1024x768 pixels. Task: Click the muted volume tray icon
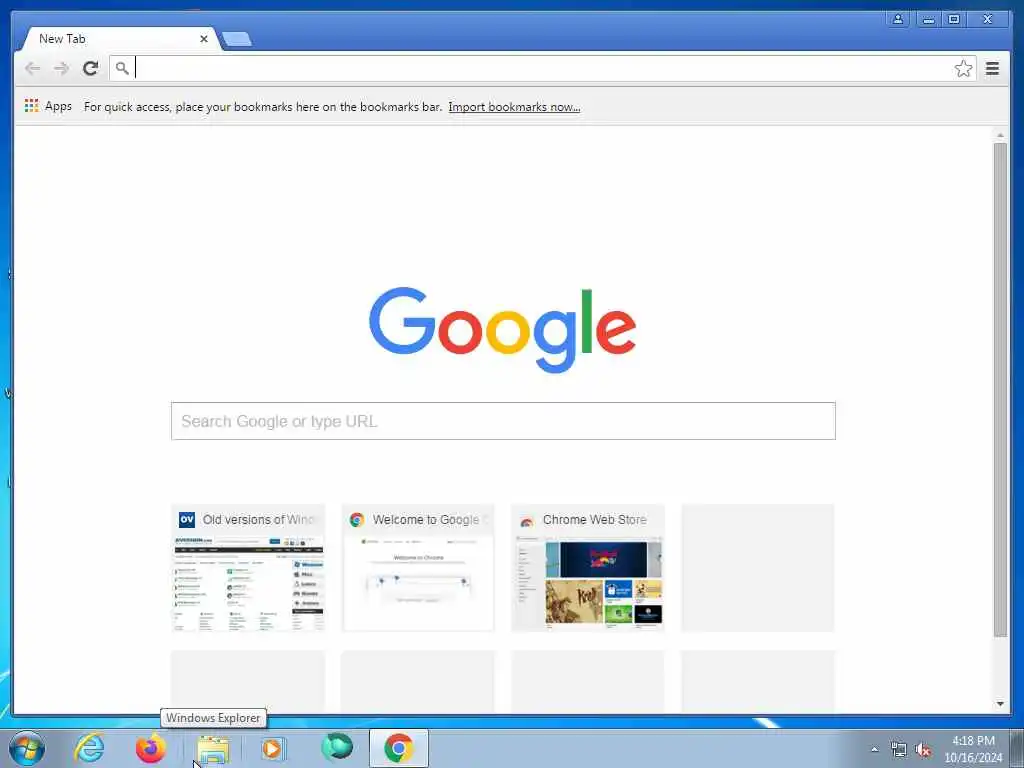[x=923, y=750]
